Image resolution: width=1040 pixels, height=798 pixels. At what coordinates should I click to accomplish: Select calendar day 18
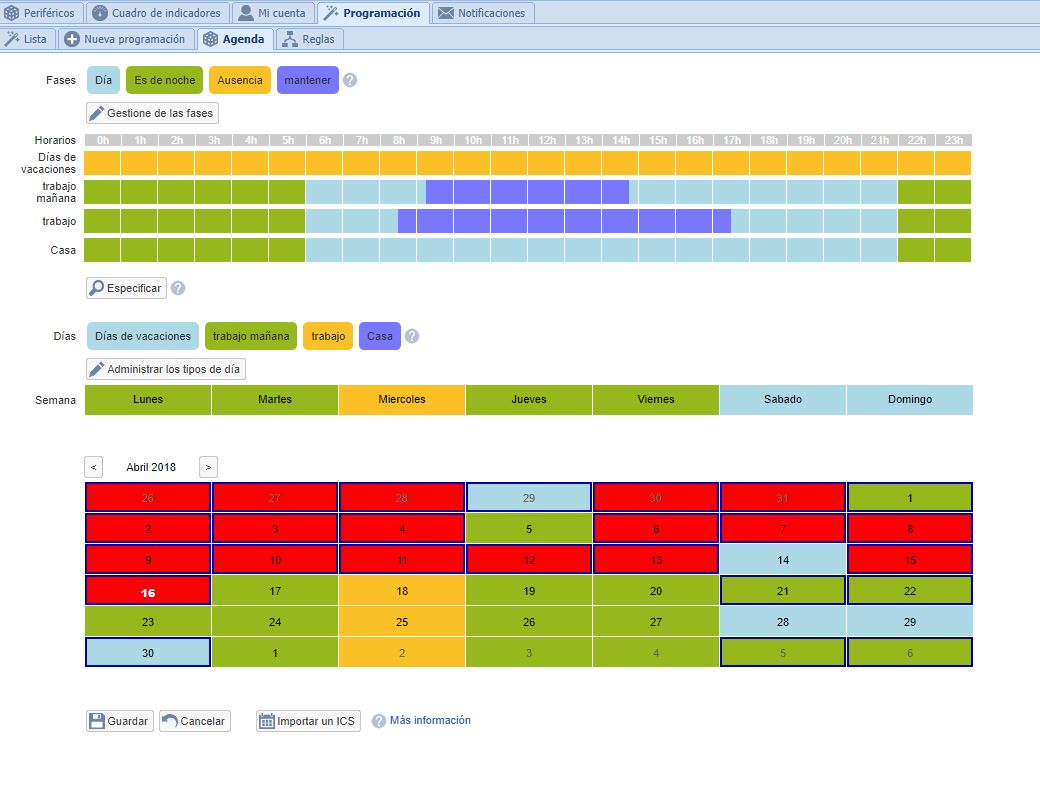(402, 590)
